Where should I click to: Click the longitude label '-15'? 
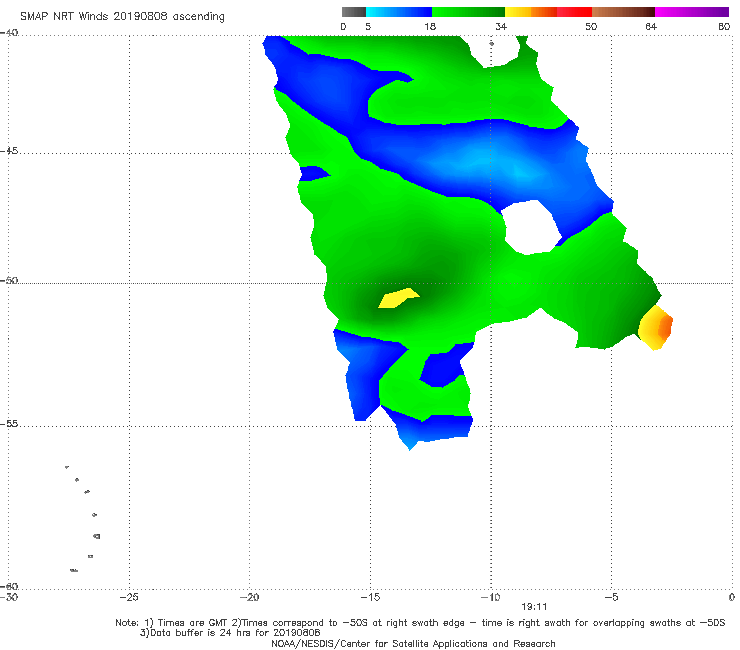click(370, 597)
